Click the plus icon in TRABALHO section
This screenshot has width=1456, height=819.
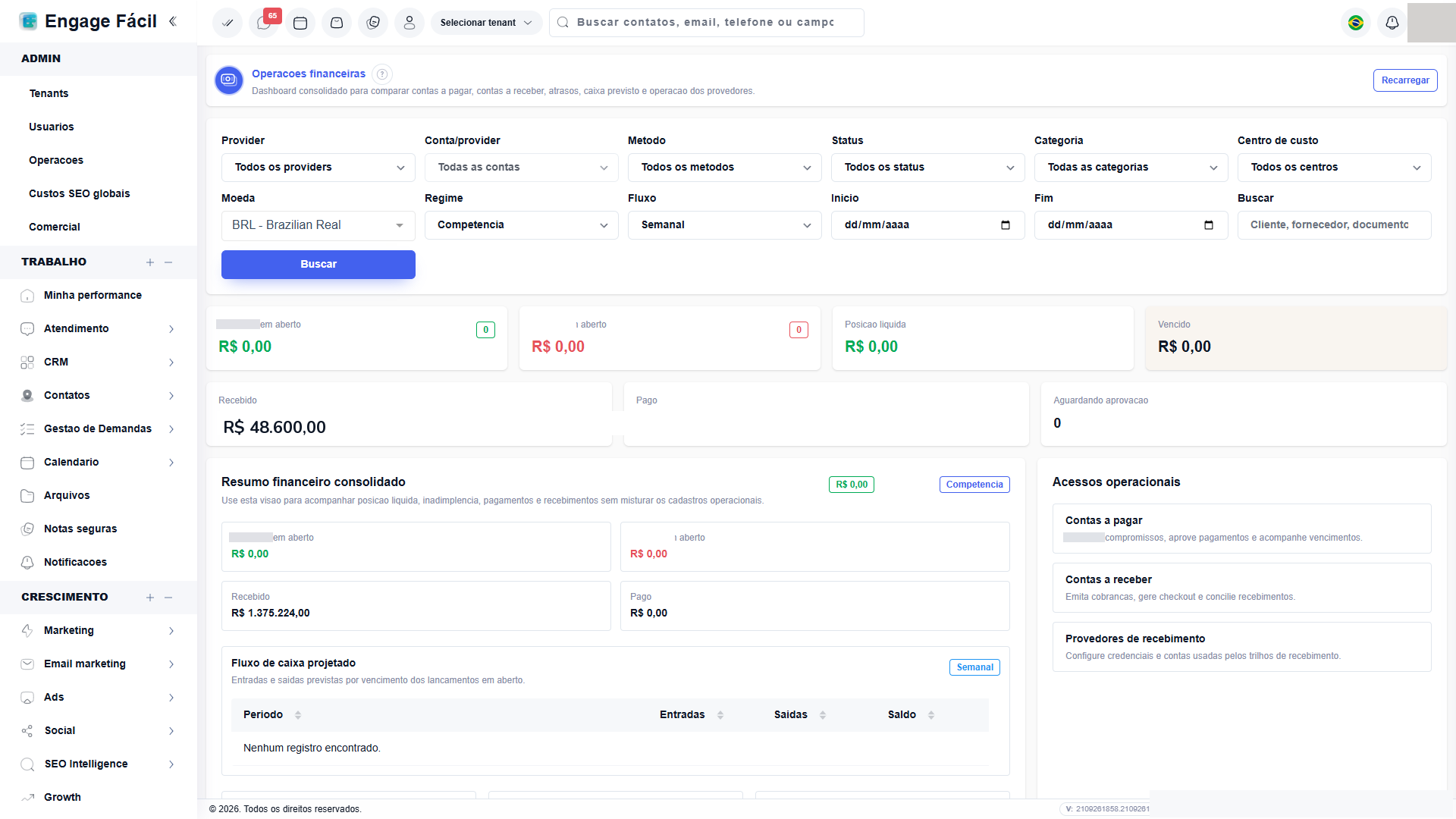pyautogui.click(x=150, y=262)
